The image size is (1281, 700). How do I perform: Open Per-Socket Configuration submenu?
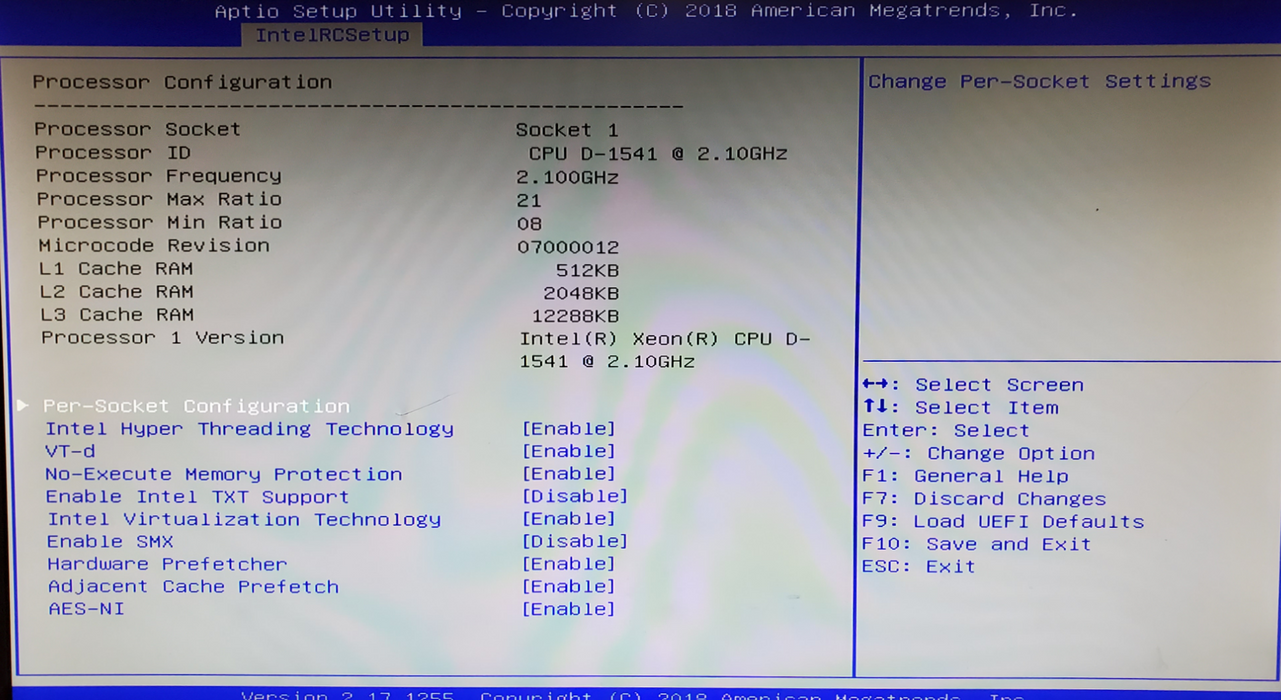[x=196, y=406]
